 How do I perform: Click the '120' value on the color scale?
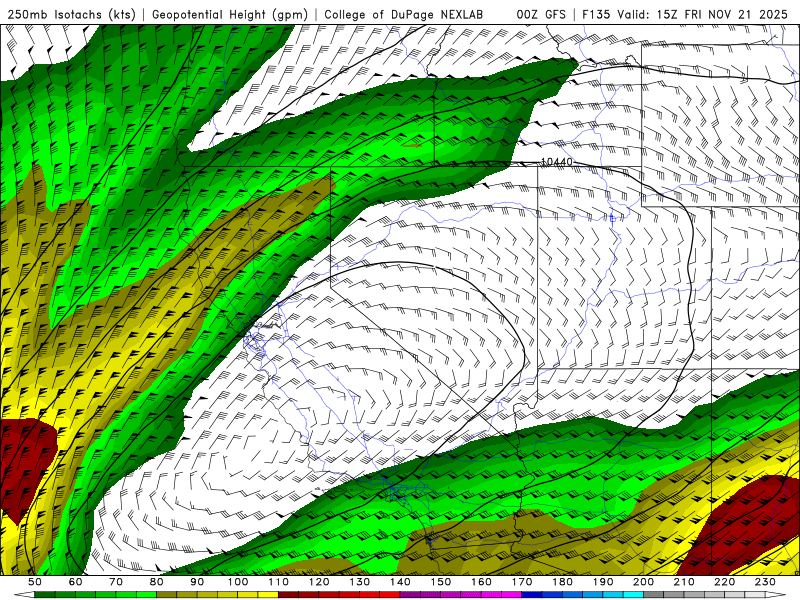point(319,582)
